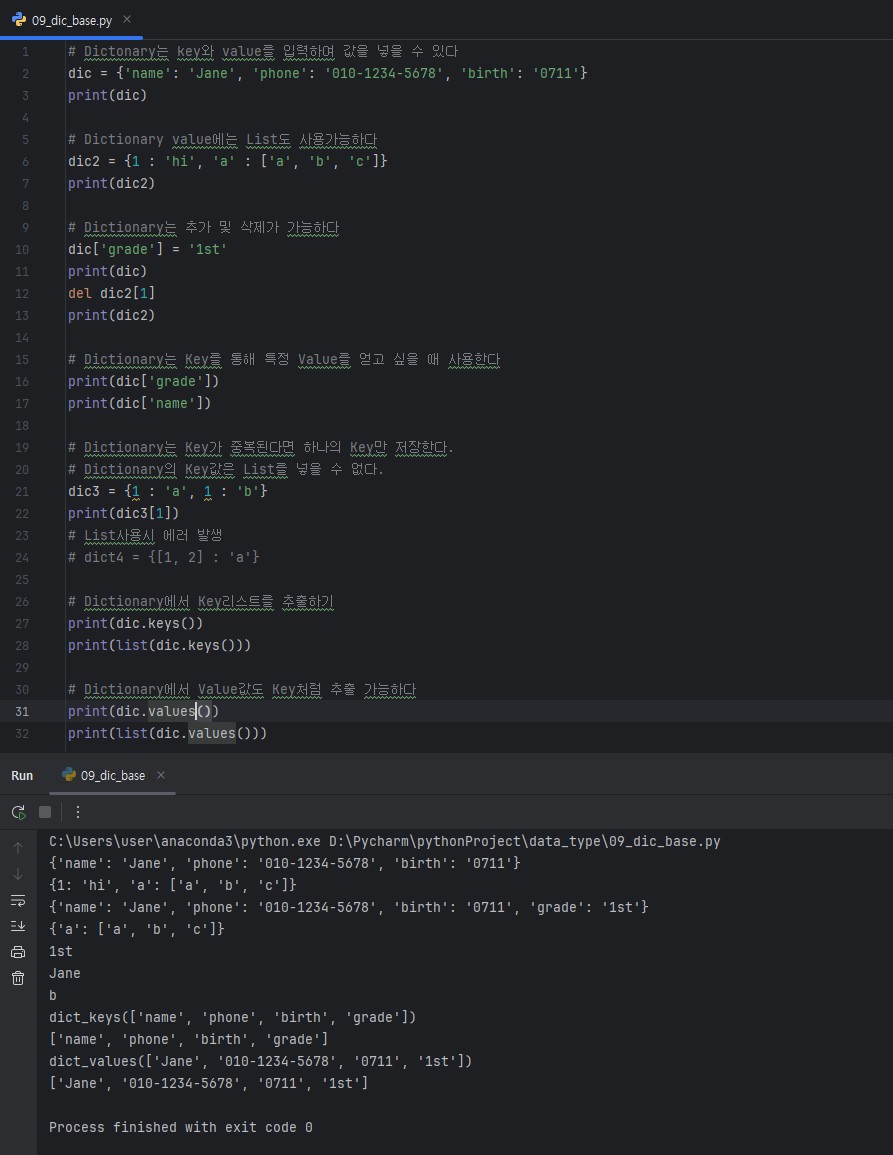Select the 09_dic_base.py editor tab
The width and height of the screenshot is (893, 1155).
click(x=71, y=20)
